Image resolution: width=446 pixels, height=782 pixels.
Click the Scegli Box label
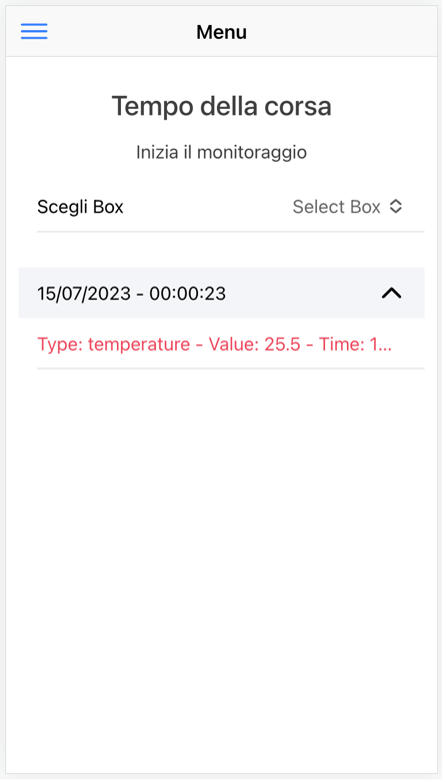pyautogui.click(x=80, y=206)
